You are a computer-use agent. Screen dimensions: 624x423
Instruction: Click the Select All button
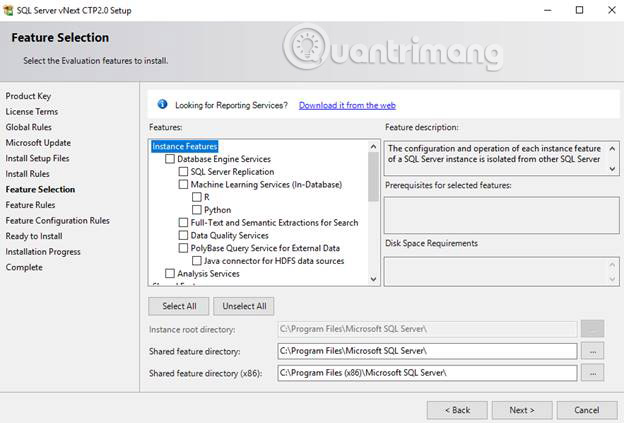click(179, 306)
